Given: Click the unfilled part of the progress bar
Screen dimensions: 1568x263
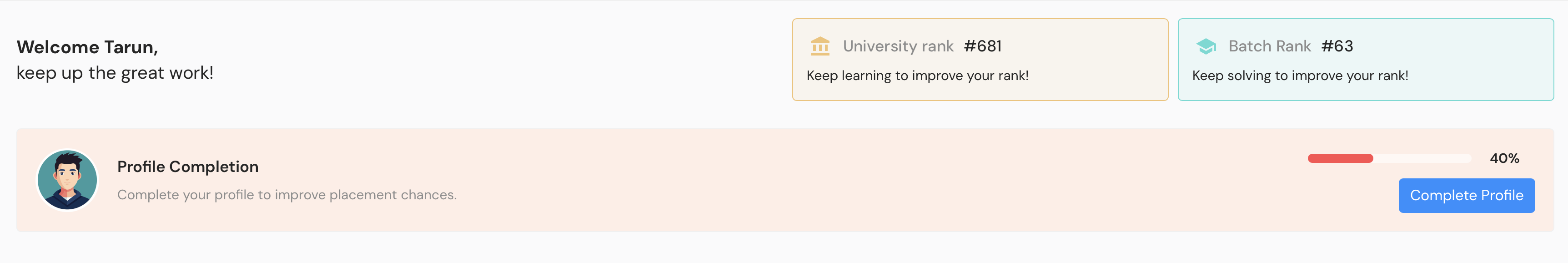Looking at the screenshot, I should 1422,158.
